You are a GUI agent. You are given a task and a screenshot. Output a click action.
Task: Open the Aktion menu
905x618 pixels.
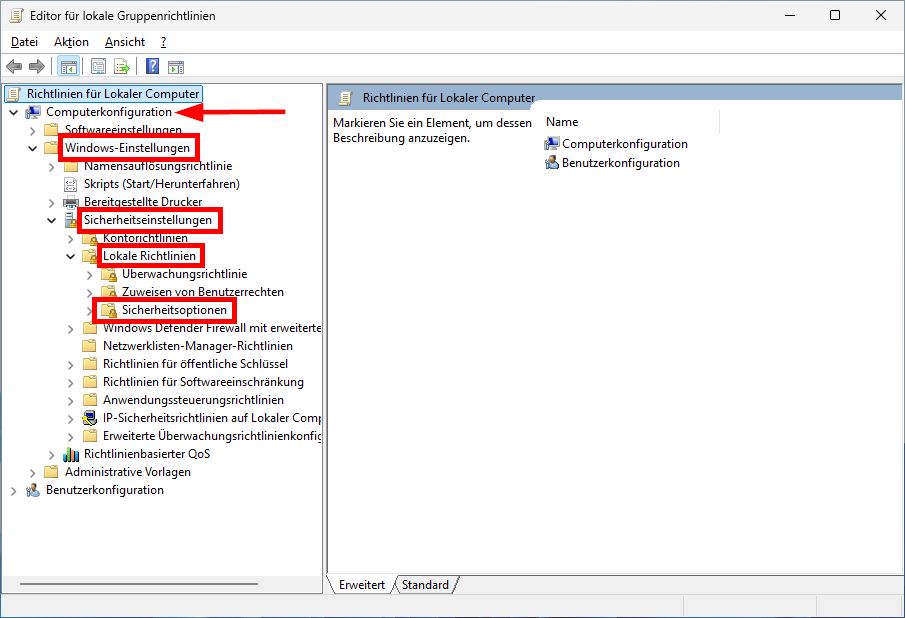click(70, 42)
